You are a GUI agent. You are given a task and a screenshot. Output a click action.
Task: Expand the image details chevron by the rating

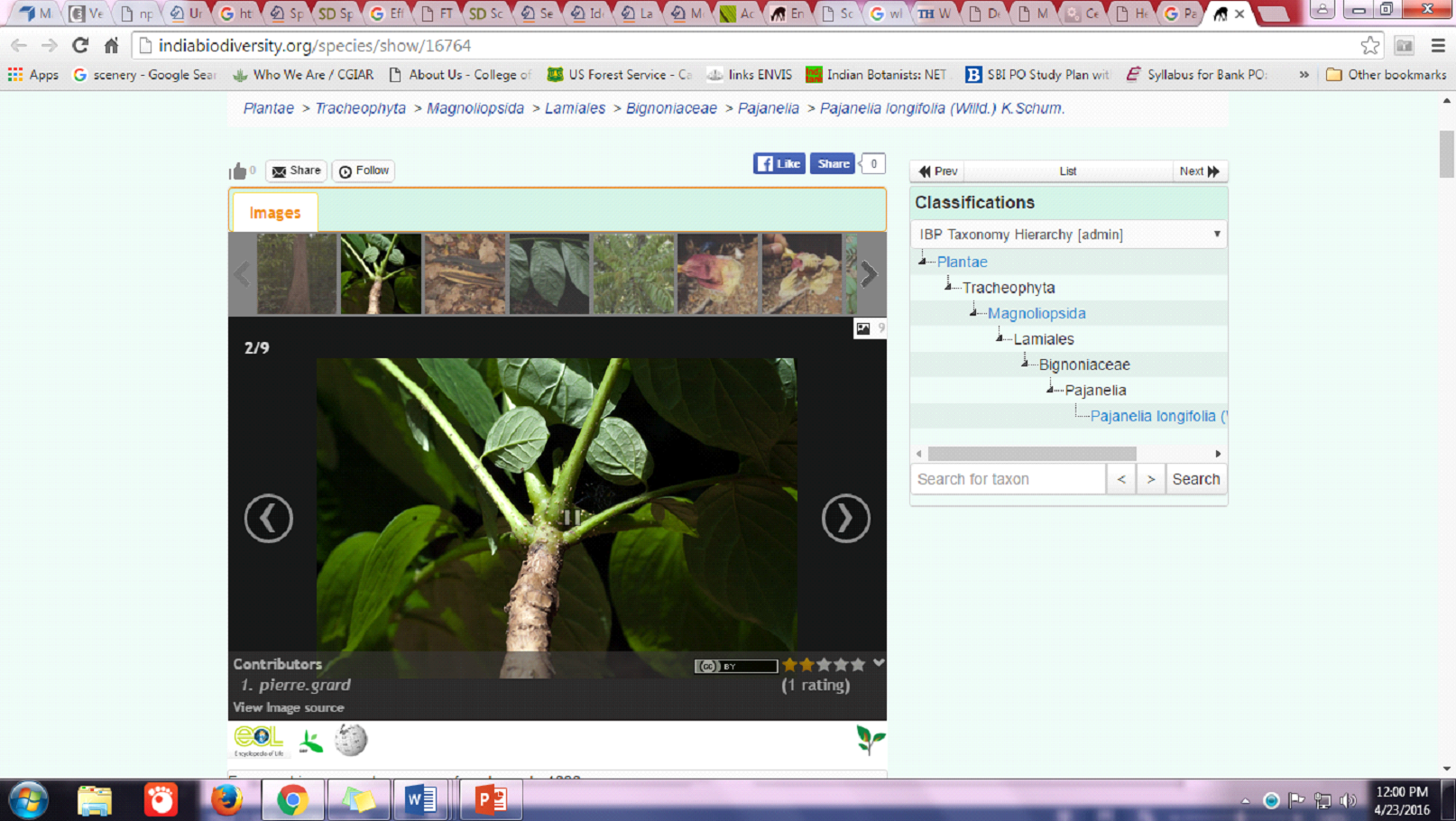pos(879,663)
